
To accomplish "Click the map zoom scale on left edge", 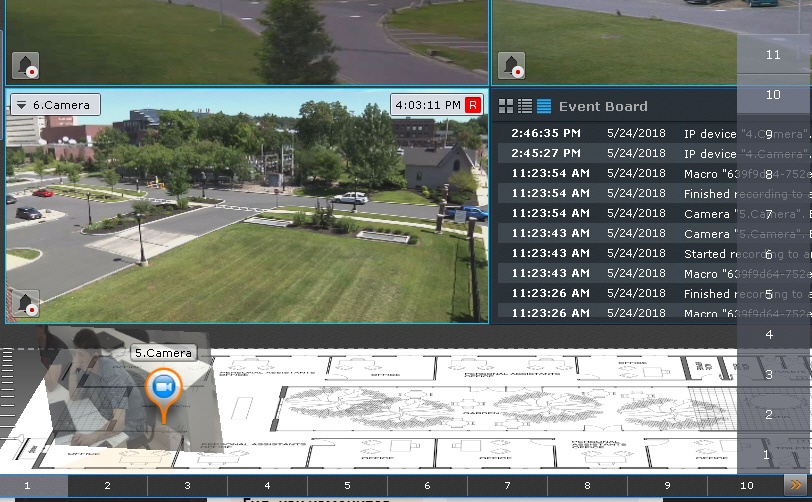I will coord(8,400).
